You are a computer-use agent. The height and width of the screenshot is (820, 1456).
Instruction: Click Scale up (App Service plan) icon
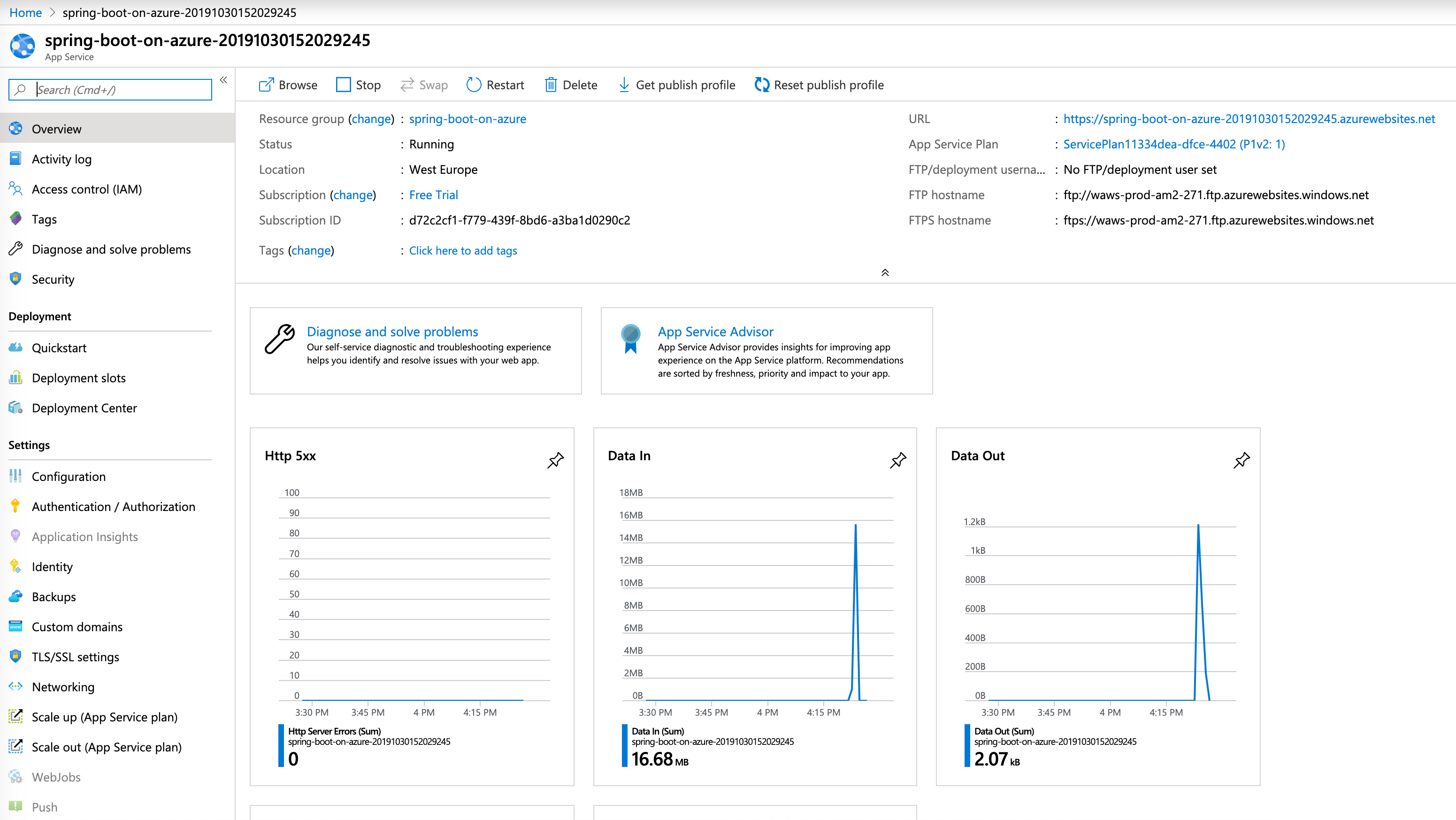coord(16,716)
